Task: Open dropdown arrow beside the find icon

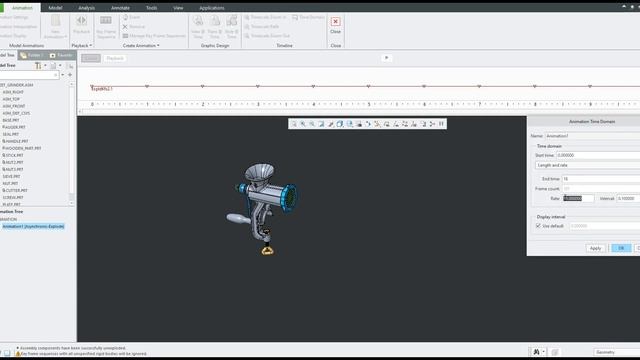Action: click(544, 352)
